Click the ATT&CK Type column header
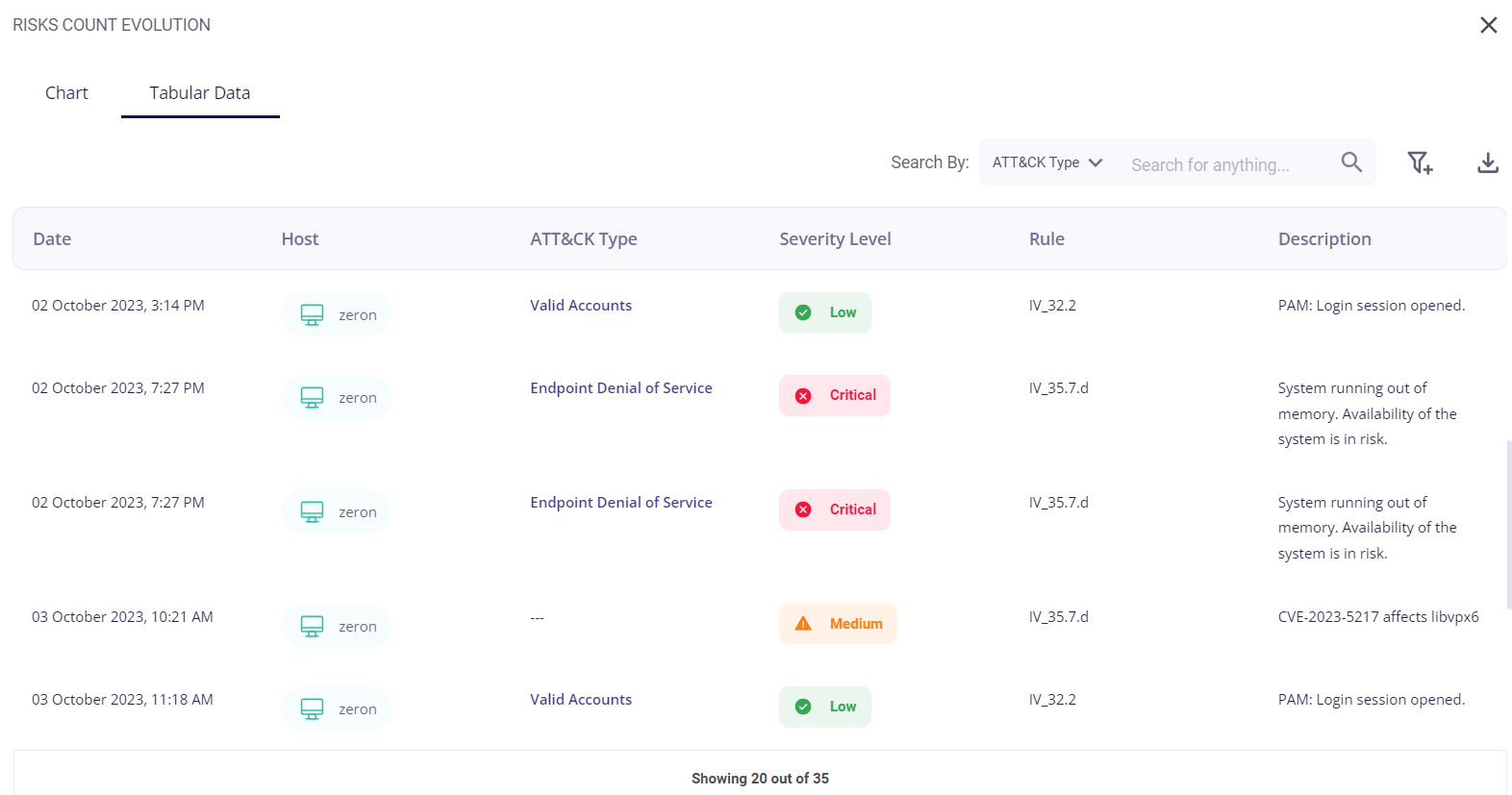Image resolution: width=1512 pixels, height=795 pixels. coord(584,239)
